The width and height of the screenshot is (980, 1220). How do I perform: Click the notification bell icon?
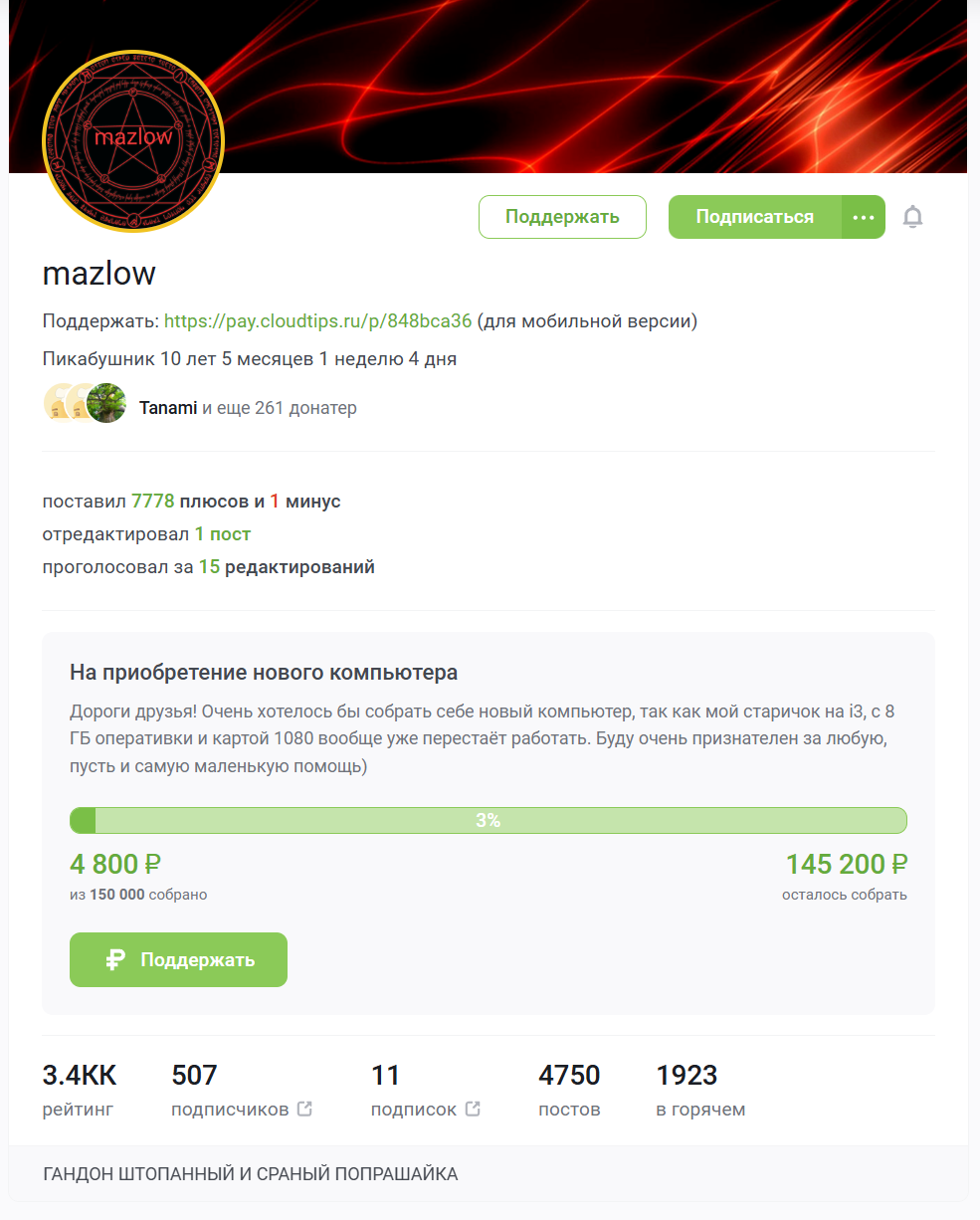[912, 217]
